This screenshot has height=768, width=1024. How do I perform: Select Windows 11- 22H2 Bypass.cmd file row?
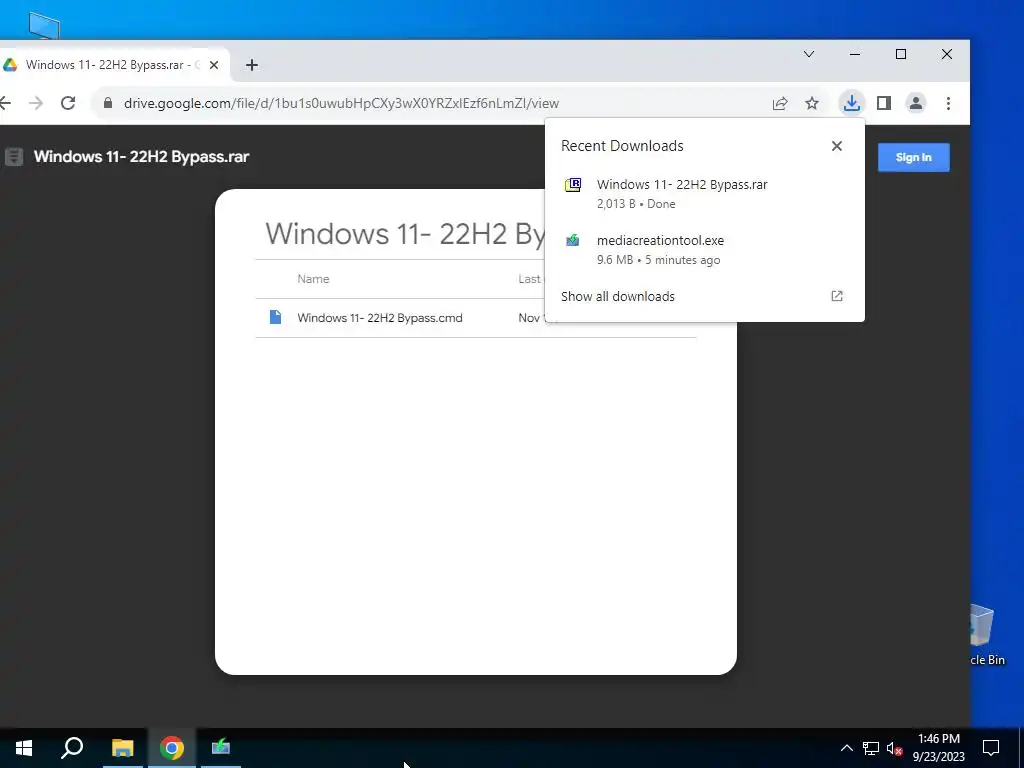coord(475,318)
